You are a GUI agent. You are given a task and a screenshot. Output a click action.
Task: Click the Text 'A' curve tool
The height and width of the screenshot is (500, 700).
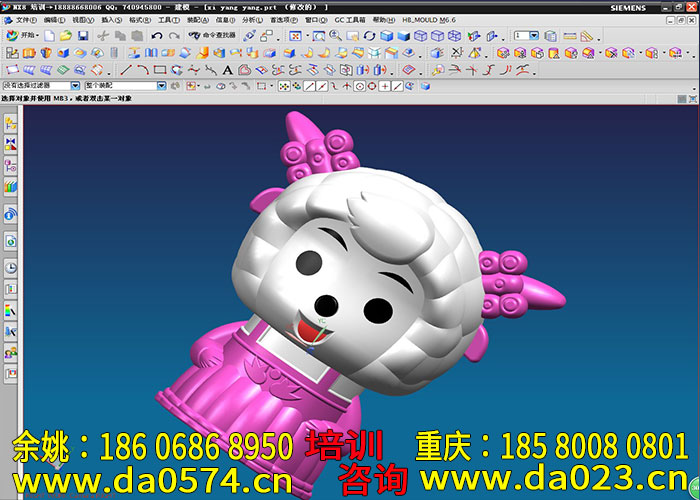[228, 70]
